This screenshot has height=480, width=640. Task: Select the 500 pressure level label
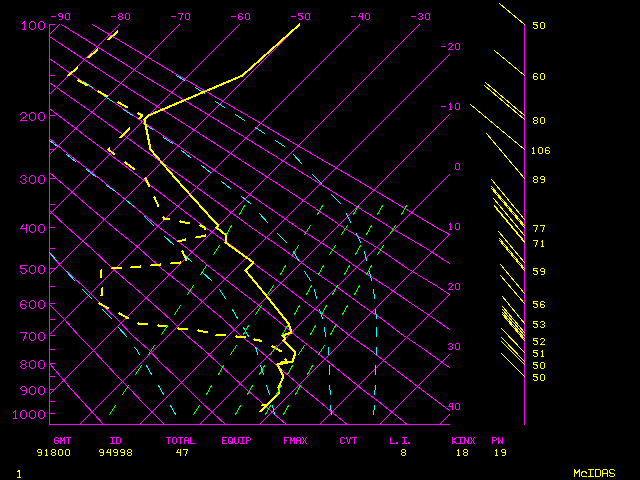tap(32, 269)
